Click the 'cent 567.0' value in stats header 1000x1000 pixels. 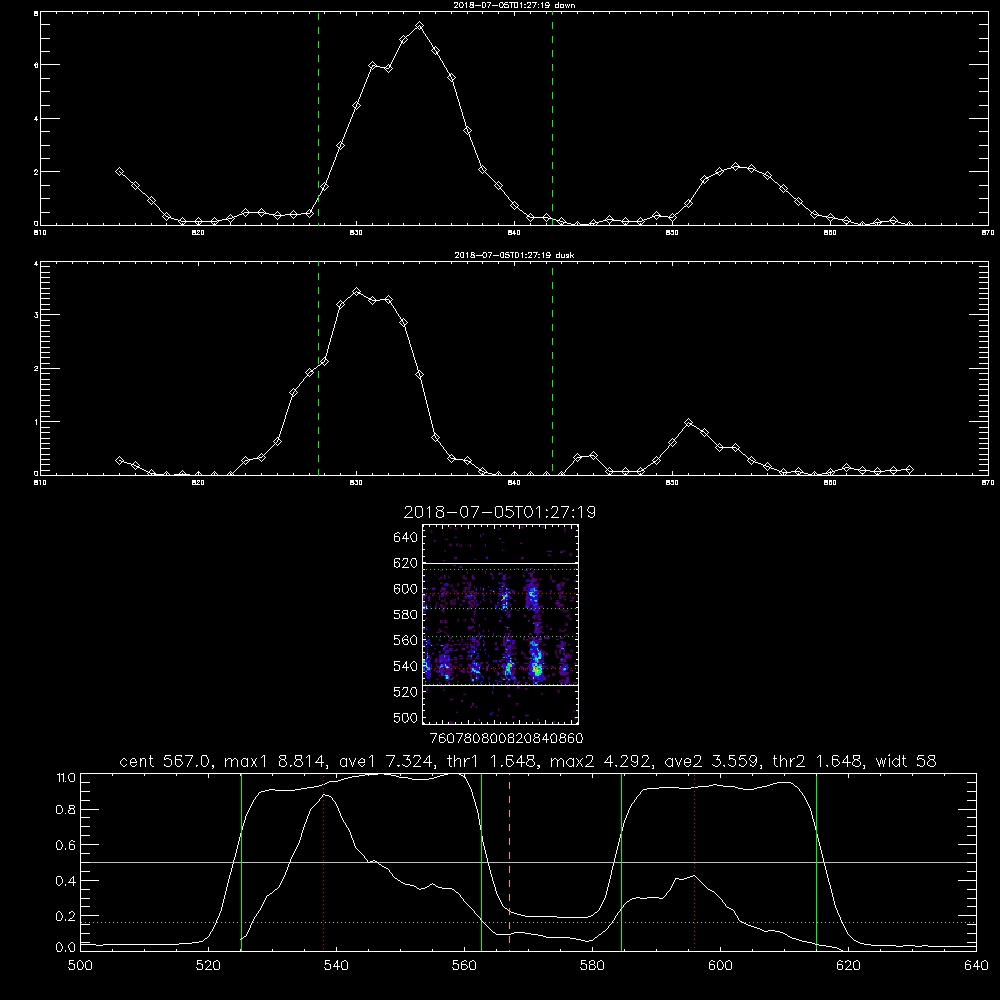tap(165, 761)
